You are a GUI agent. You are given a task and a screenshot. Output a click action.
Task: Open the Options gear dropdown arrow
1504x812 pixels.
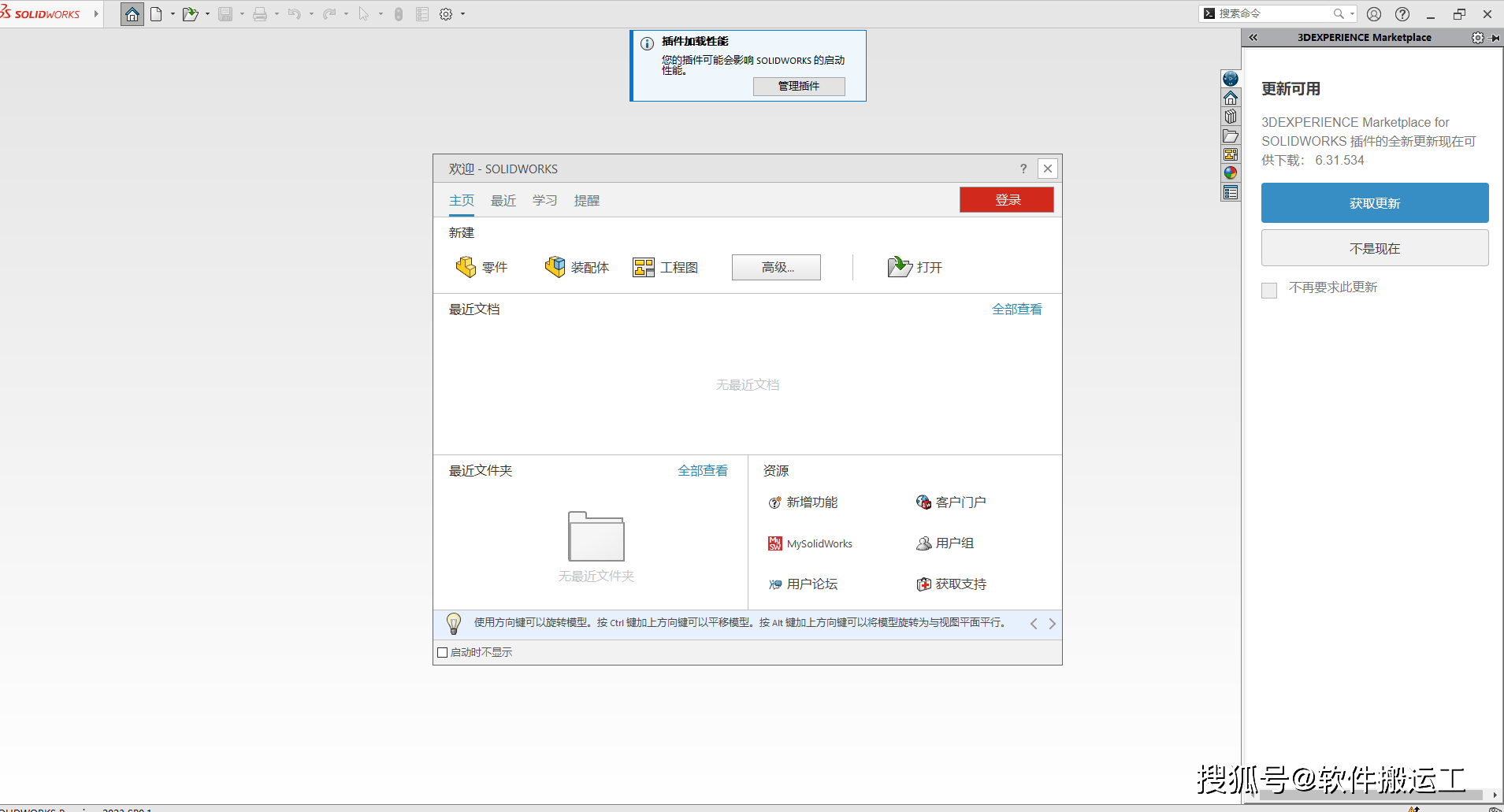pos(462,14)
